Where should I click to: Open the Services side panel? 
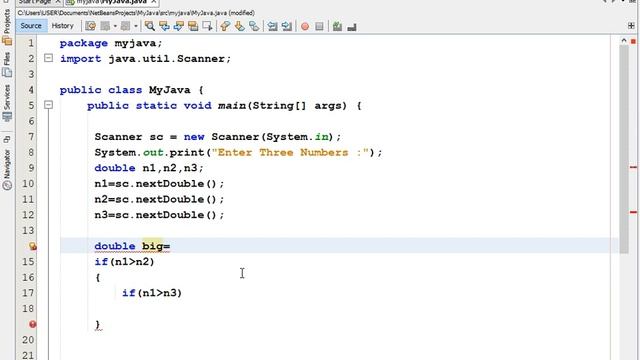pyautogui.click(x=7, y=103)
